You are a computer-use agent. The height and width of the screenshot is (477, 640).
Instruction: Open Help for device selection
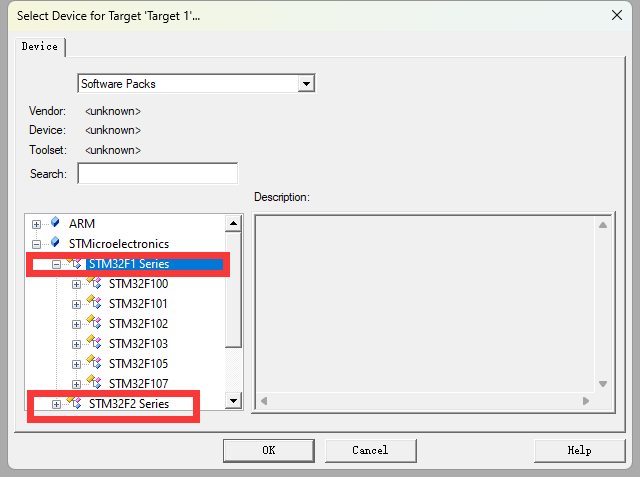coord(580,450)
